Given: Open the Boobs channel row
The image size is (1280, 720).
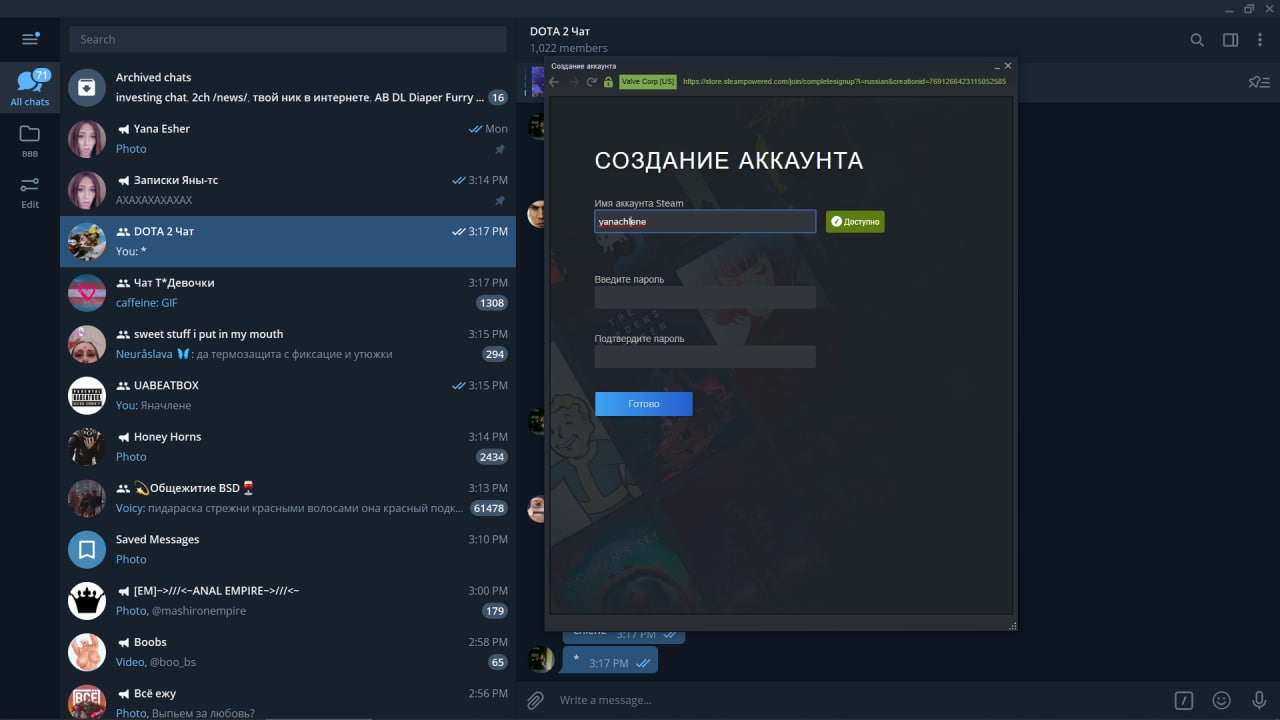Looking at the screenshot, I should point(288,652).
